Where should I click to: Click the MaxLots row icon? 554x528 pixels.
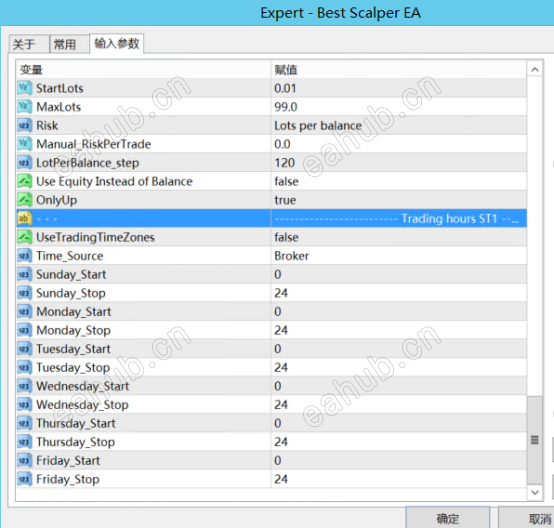24,107
